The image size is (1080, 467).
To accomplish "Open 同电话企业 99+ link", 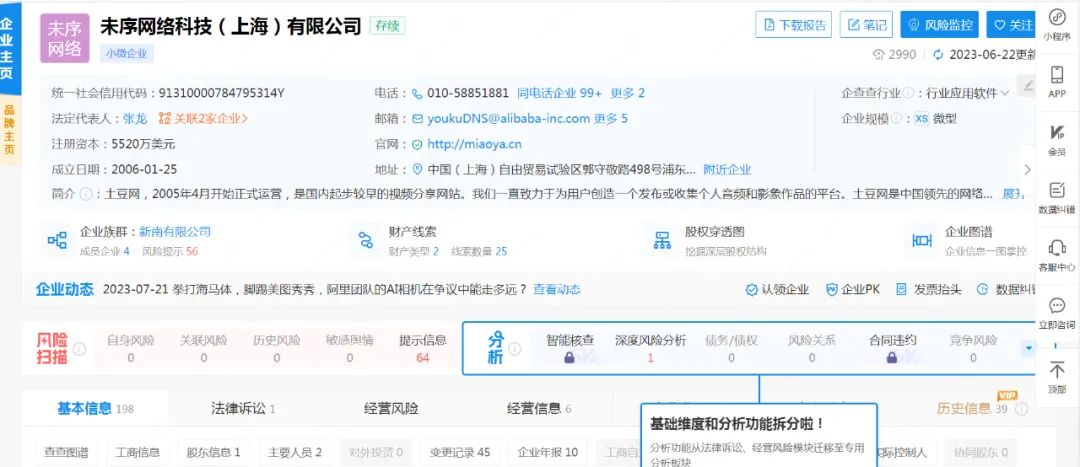I will (559, 93).
